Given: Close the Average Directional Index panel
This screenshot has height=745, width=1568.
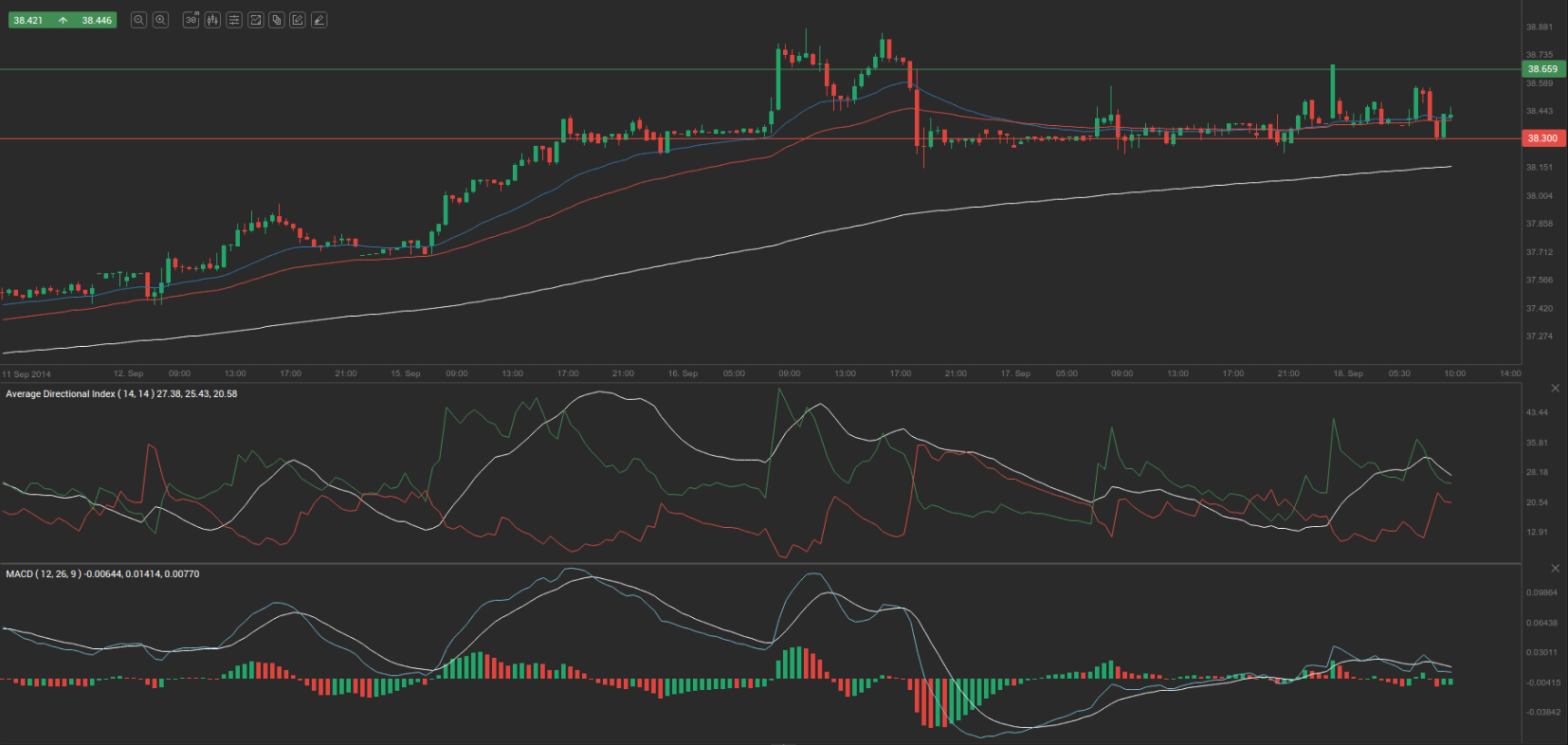Looking at the screenshot, I should pyautogui.click(x=1555, y=389).
